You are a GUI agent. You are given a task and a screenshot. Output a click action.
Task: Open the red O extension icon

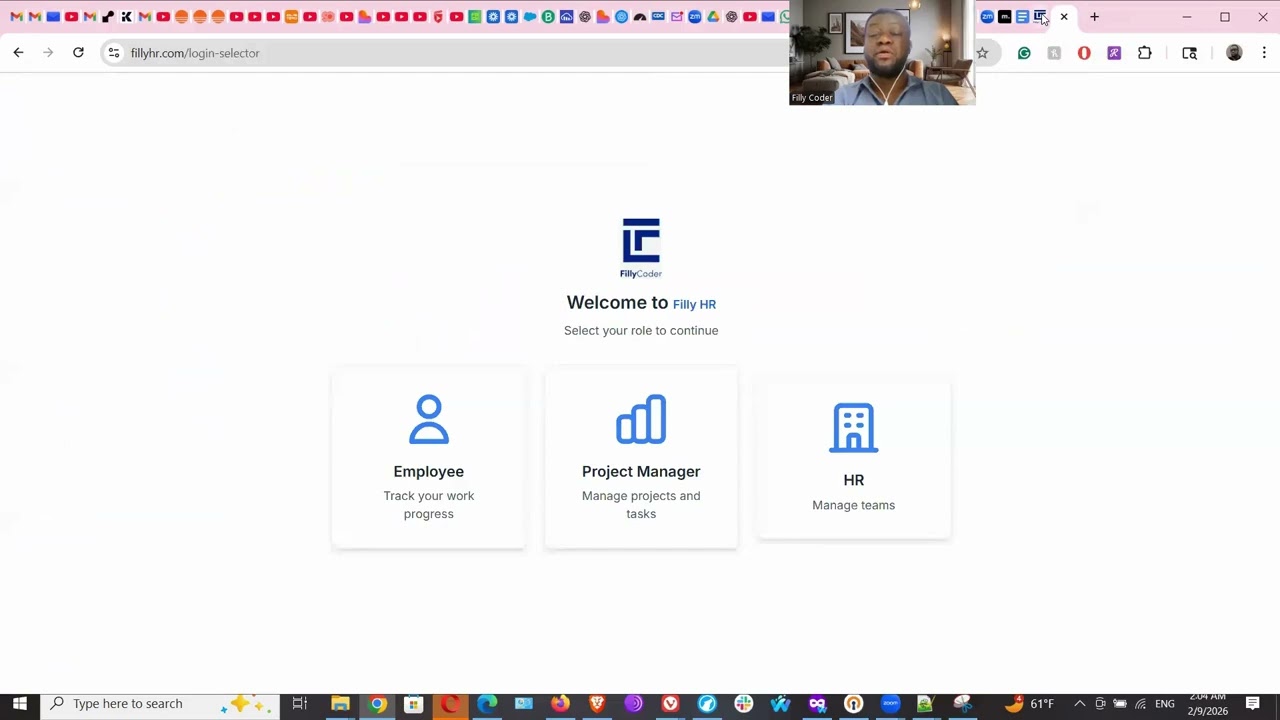click(1084, 53)
